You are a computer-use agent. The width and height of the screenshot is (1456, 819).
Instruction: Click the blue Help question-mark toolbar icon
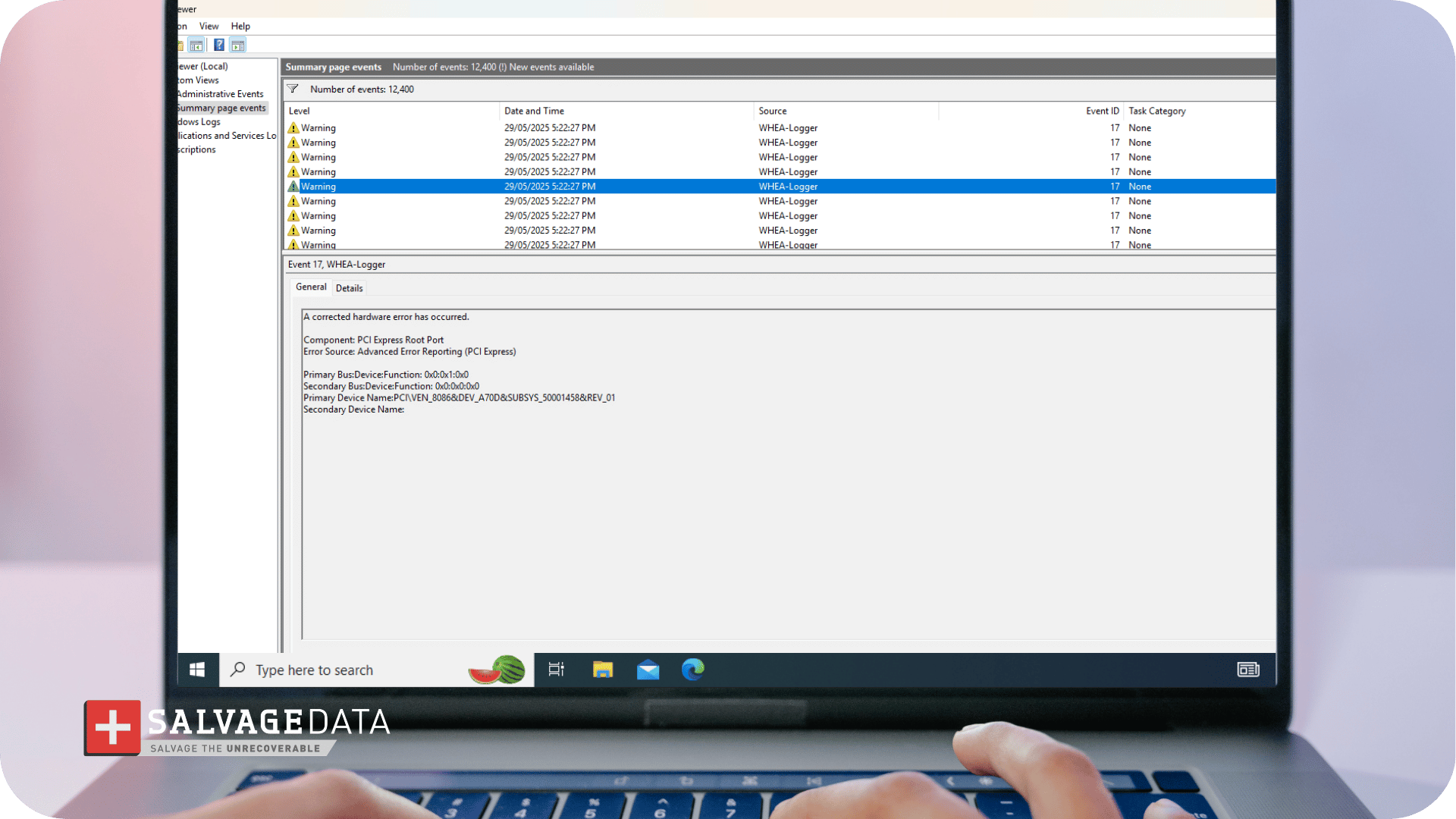coord(218,45)
